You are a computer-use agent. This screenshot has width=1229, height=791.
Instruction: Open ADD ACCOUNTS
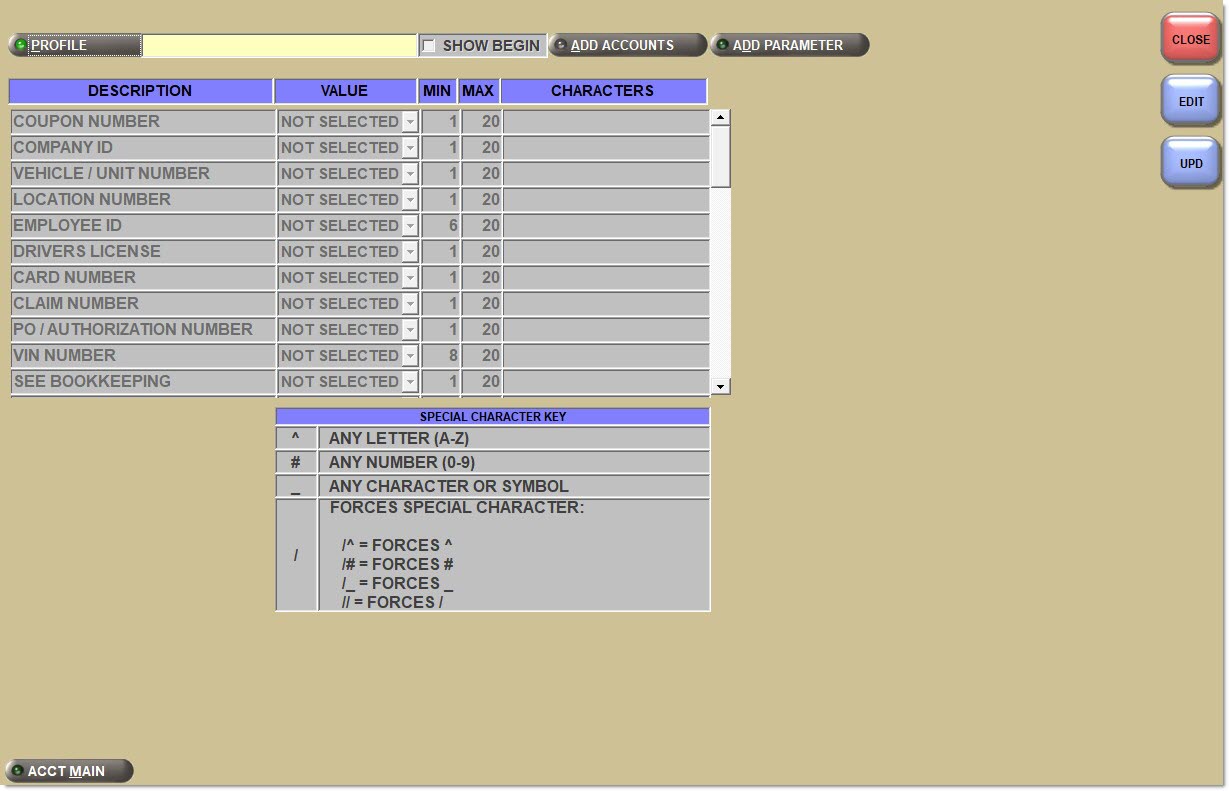[x=628, y=45]
